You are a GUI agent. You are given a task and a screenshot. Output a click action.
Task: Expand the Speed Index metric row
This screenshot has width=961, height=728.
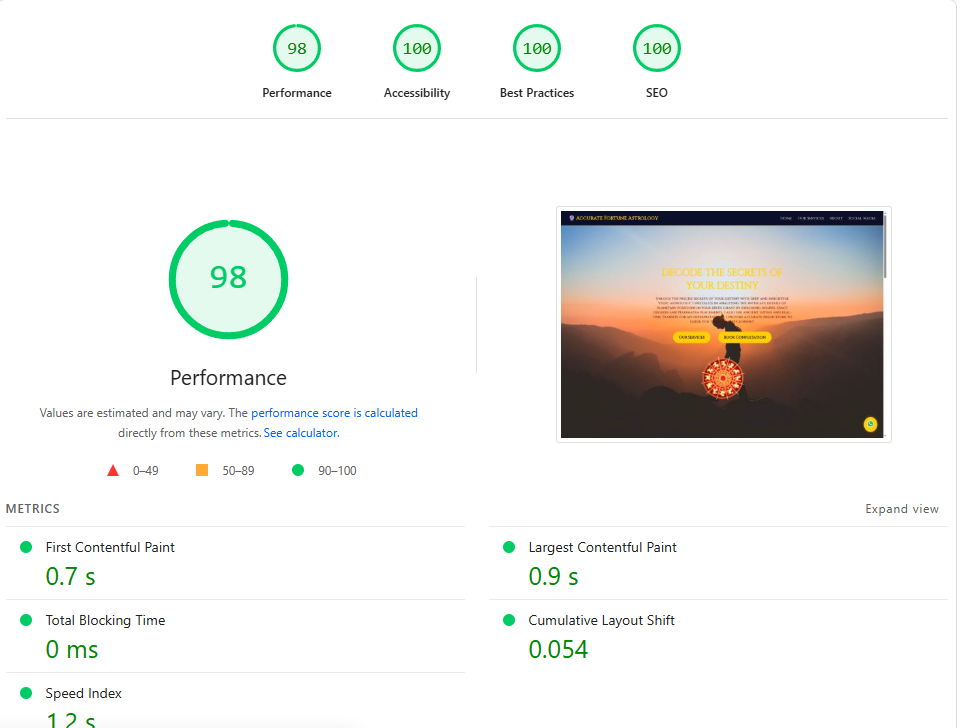[84, 694]
